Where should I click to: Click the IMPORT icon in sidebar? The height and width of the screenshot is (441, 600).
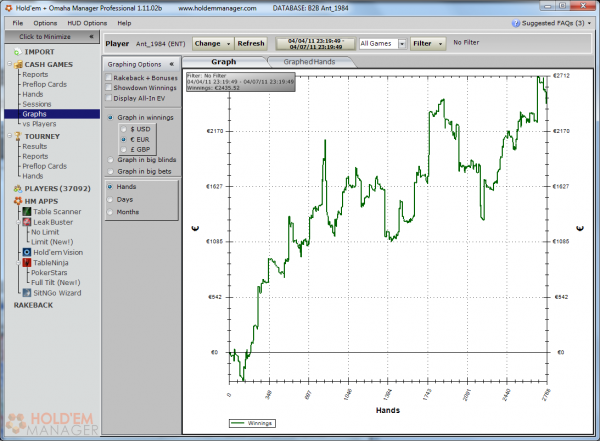coord(18,52)
